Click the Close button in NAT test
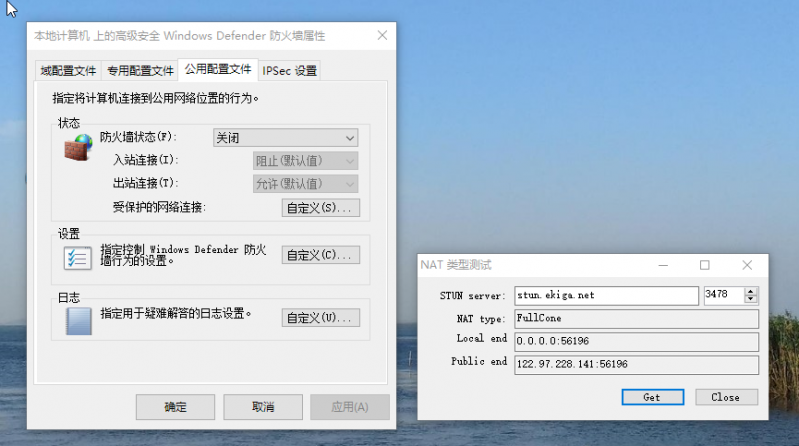The width and height of the screenshot is (799, 446). click(x=726, y=397)
